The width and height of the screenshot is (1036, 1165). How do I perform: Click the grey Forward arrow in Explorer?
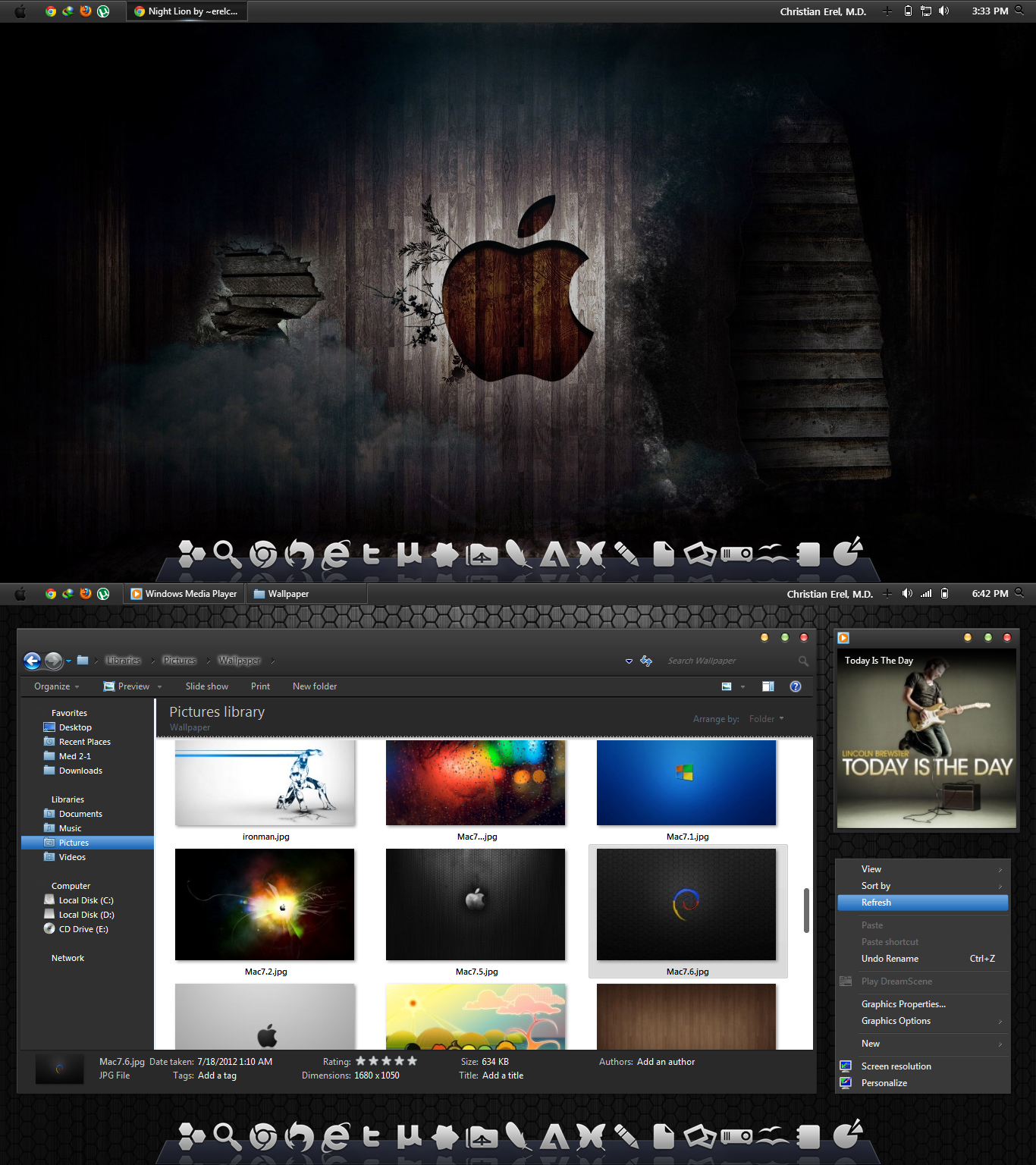53,661
